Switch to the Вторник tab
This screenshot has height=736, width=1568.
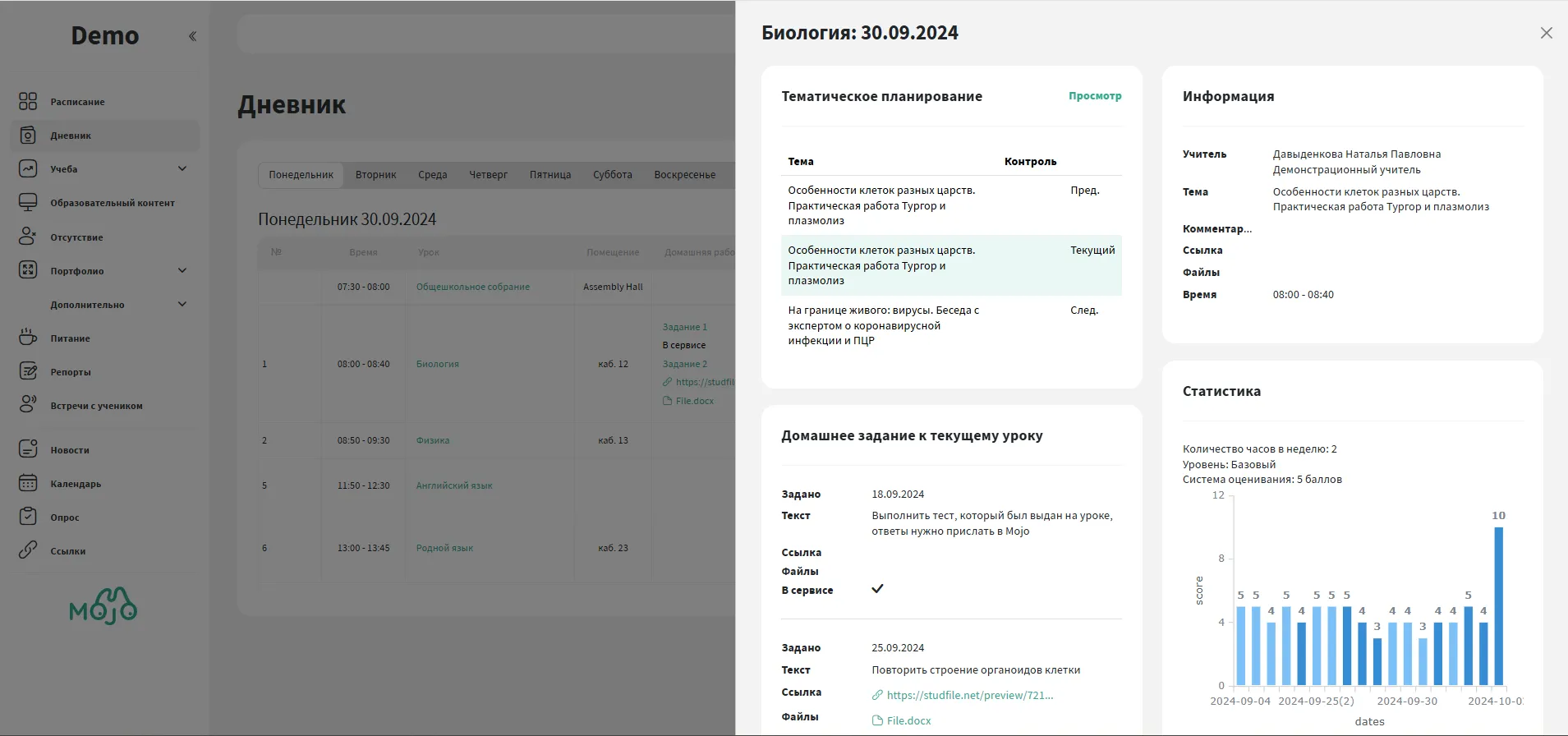pos(375,175)
